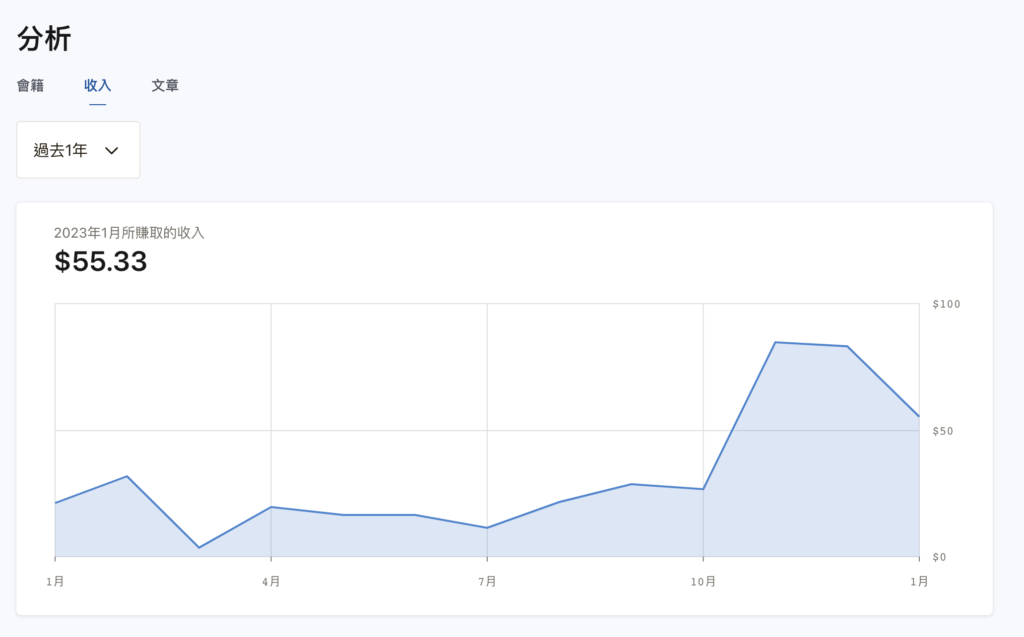
Task: Click the 分析 page heading
Action: point(44,39)
